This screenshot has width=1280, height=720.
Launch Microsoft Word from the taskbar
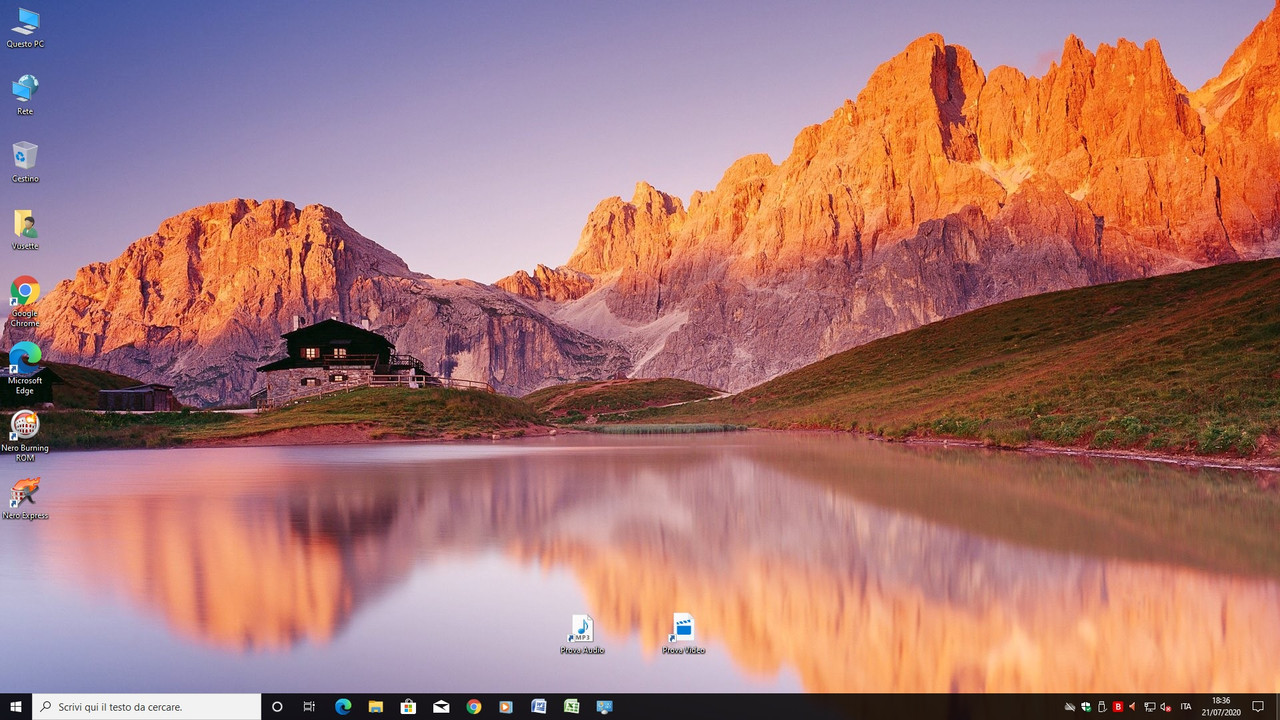coord(539,707)
